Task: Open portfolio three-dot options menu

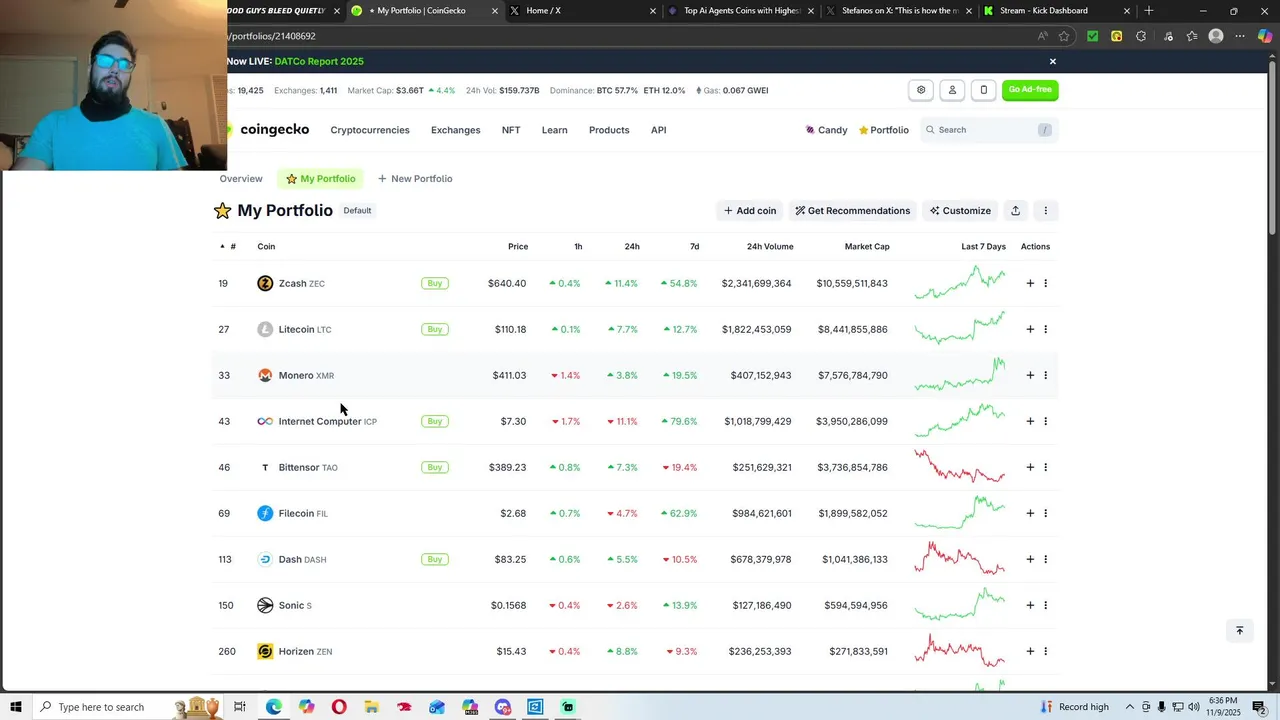Action: click(1045, 210)
